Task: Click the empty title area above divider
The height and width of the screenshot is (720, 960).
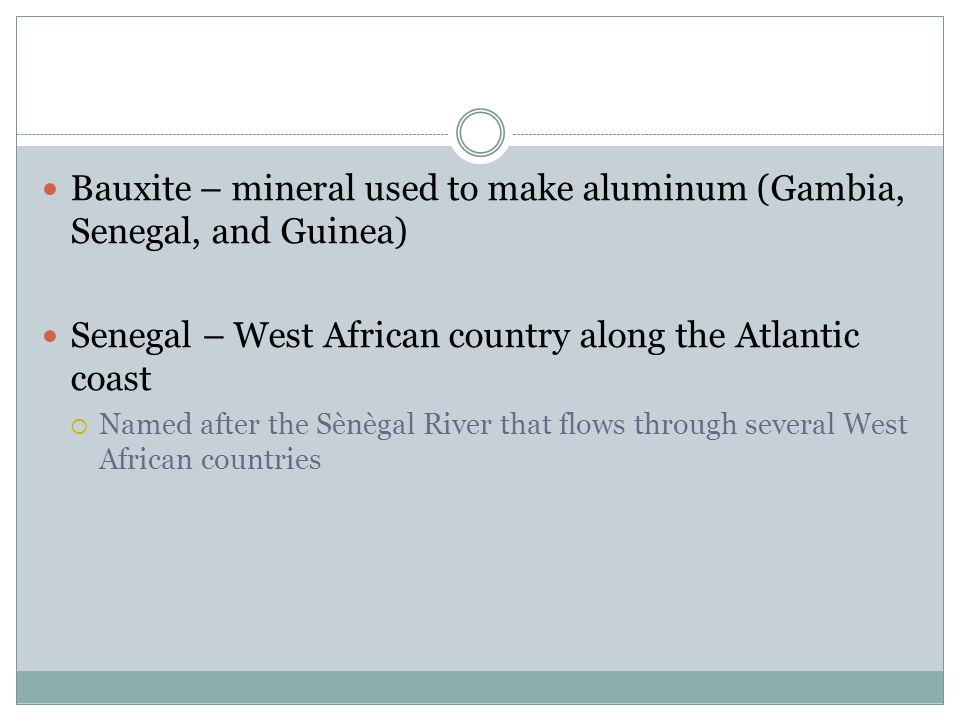Action: [x=480, y=67]
